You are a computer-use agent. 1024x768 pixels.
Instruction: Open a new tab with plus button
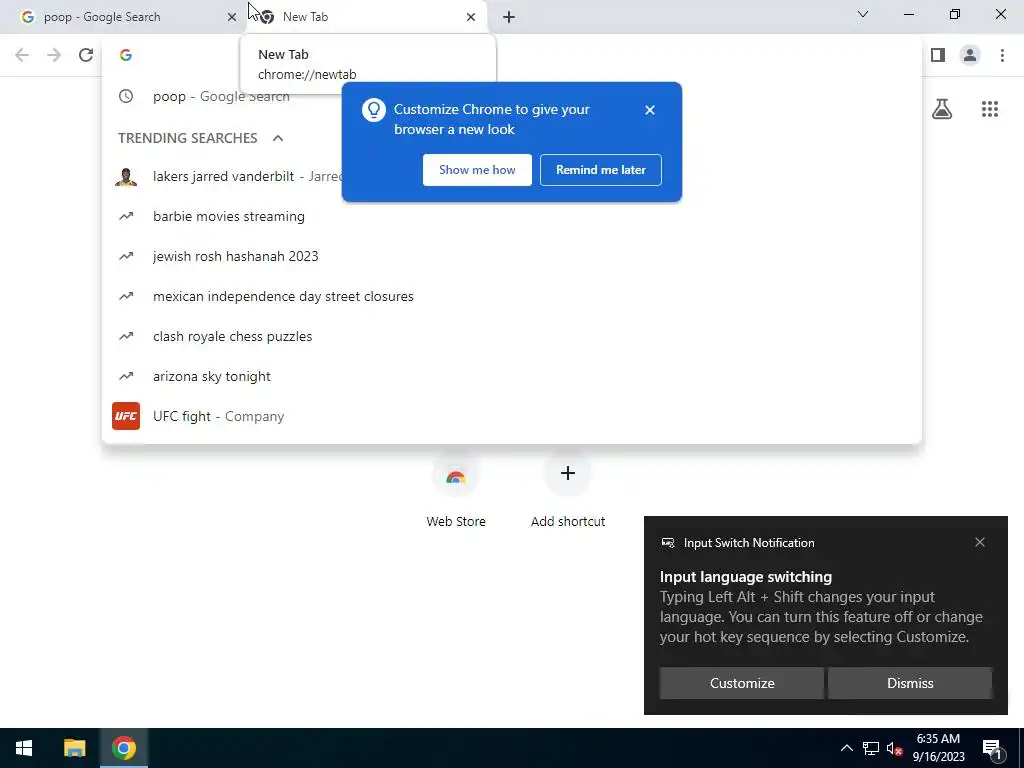(509, 17)
